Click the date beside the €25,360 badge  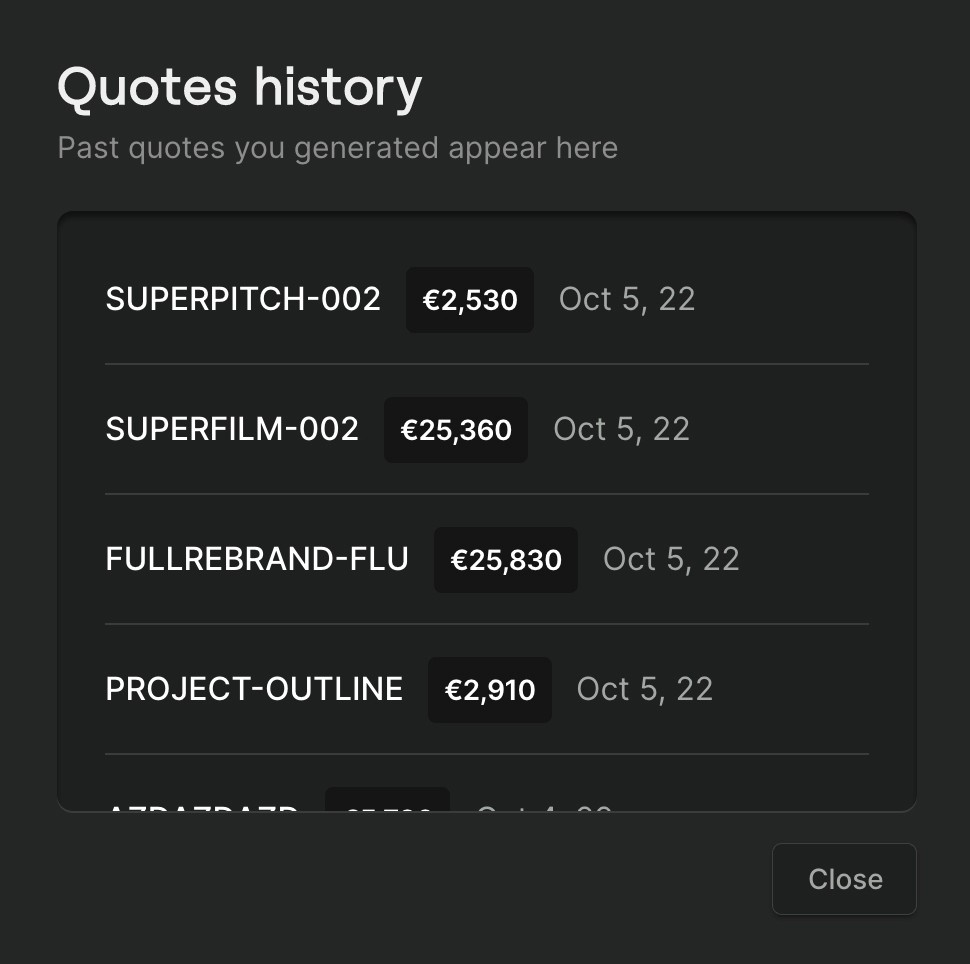(x=622, y=429)
